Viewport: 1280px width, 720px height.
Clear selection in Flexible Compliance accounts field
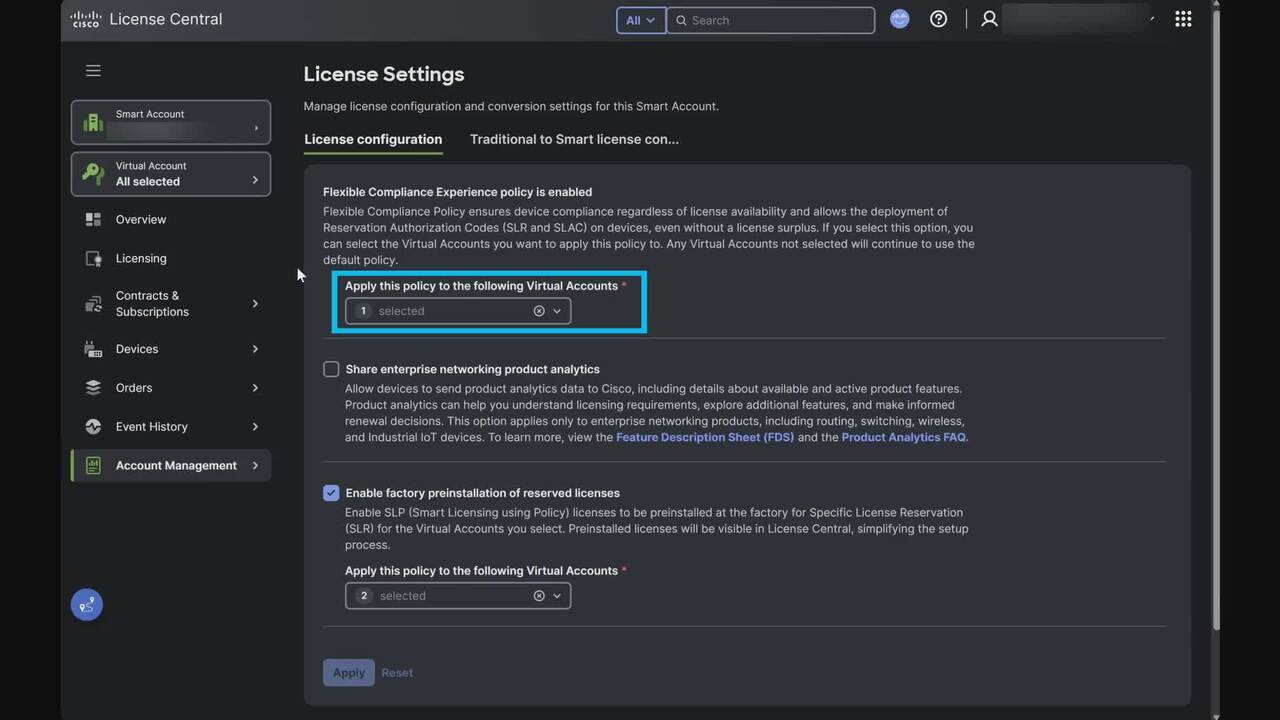coord(539,311)
